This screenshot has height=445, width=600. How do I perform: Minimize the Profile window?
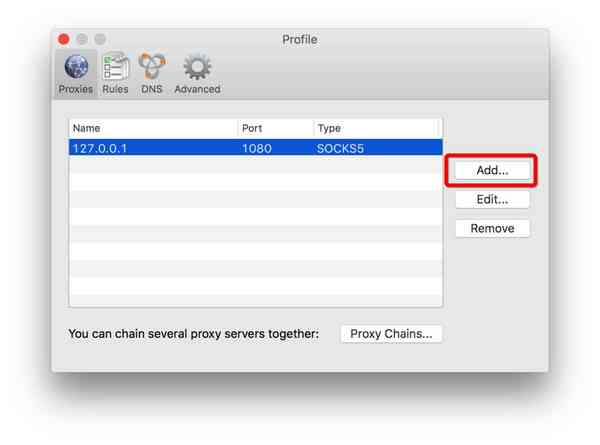coord(82,39)
